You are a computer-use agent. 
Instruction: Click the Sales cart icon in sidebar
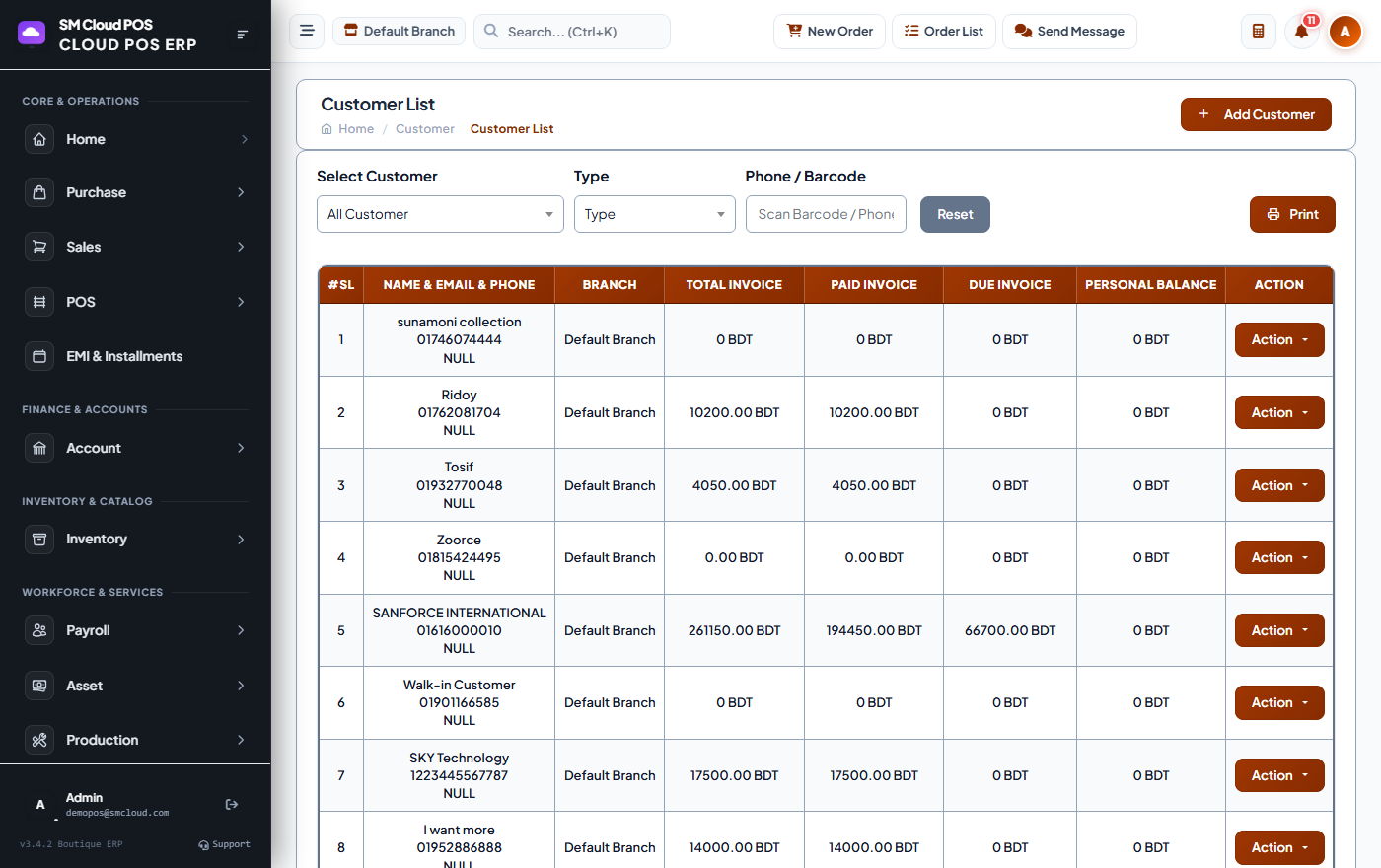coord(39,247)
